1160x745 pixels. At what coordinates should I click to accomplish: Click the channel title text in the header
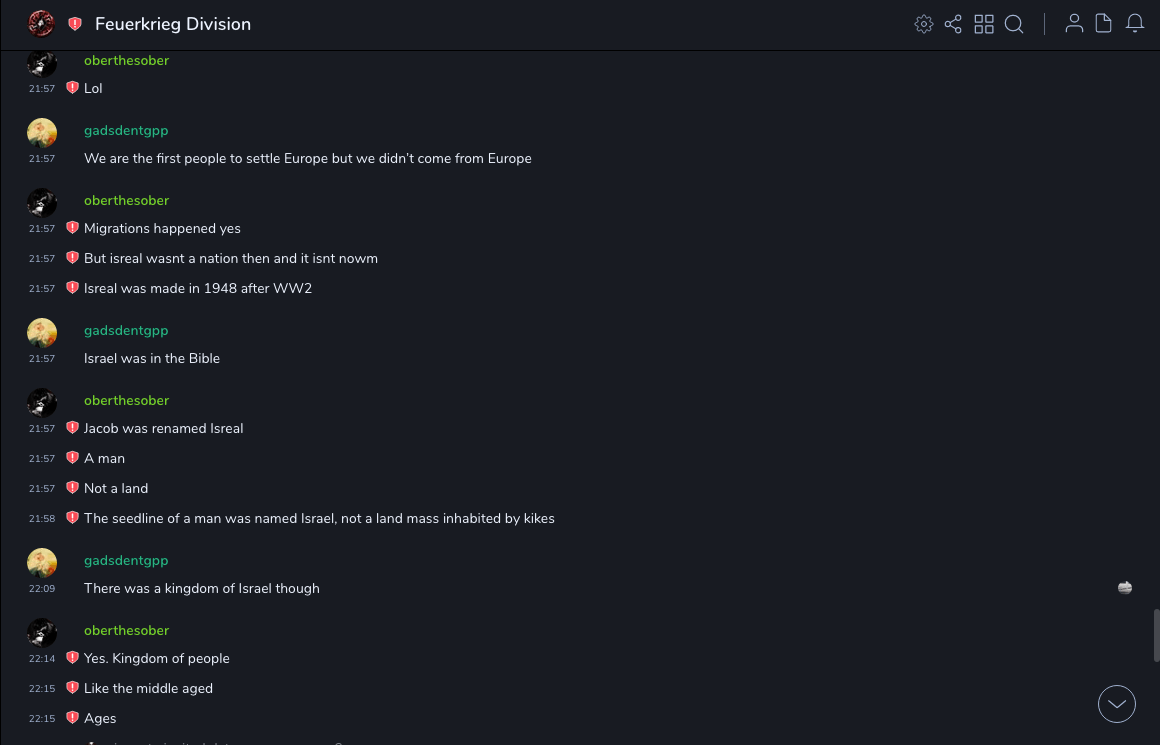[x=173, y=24]
